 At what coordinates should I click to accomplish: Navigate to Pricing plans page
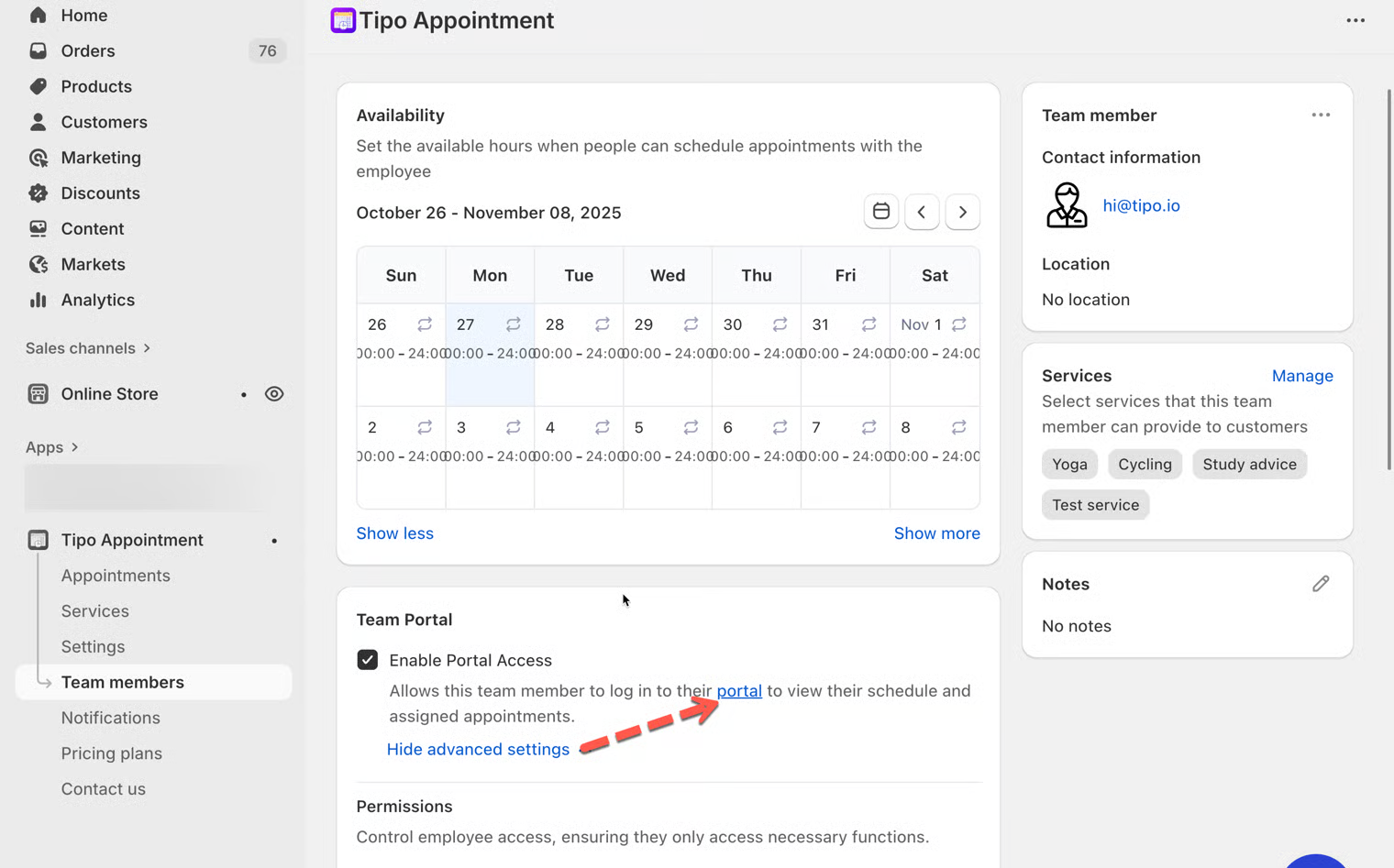pyautogui.click(x=112, y=753)
